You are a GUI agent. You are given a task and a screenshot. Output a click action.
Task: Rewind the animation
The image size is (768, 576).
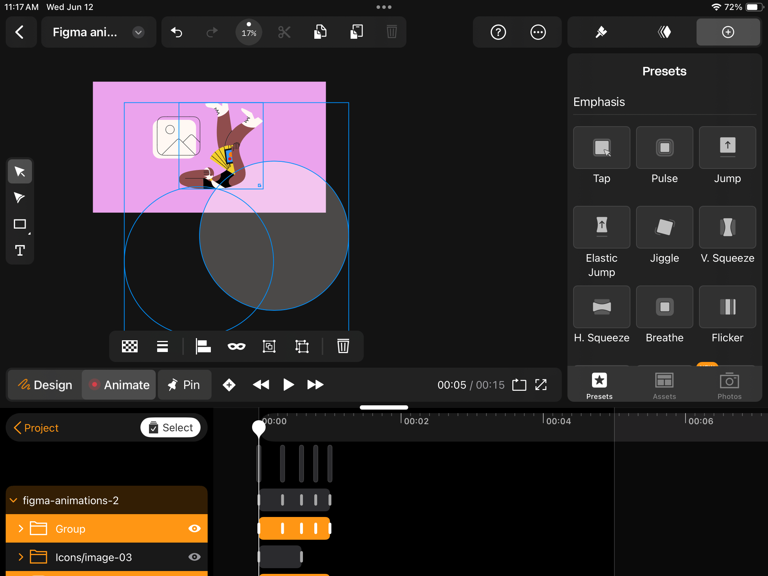261,385
